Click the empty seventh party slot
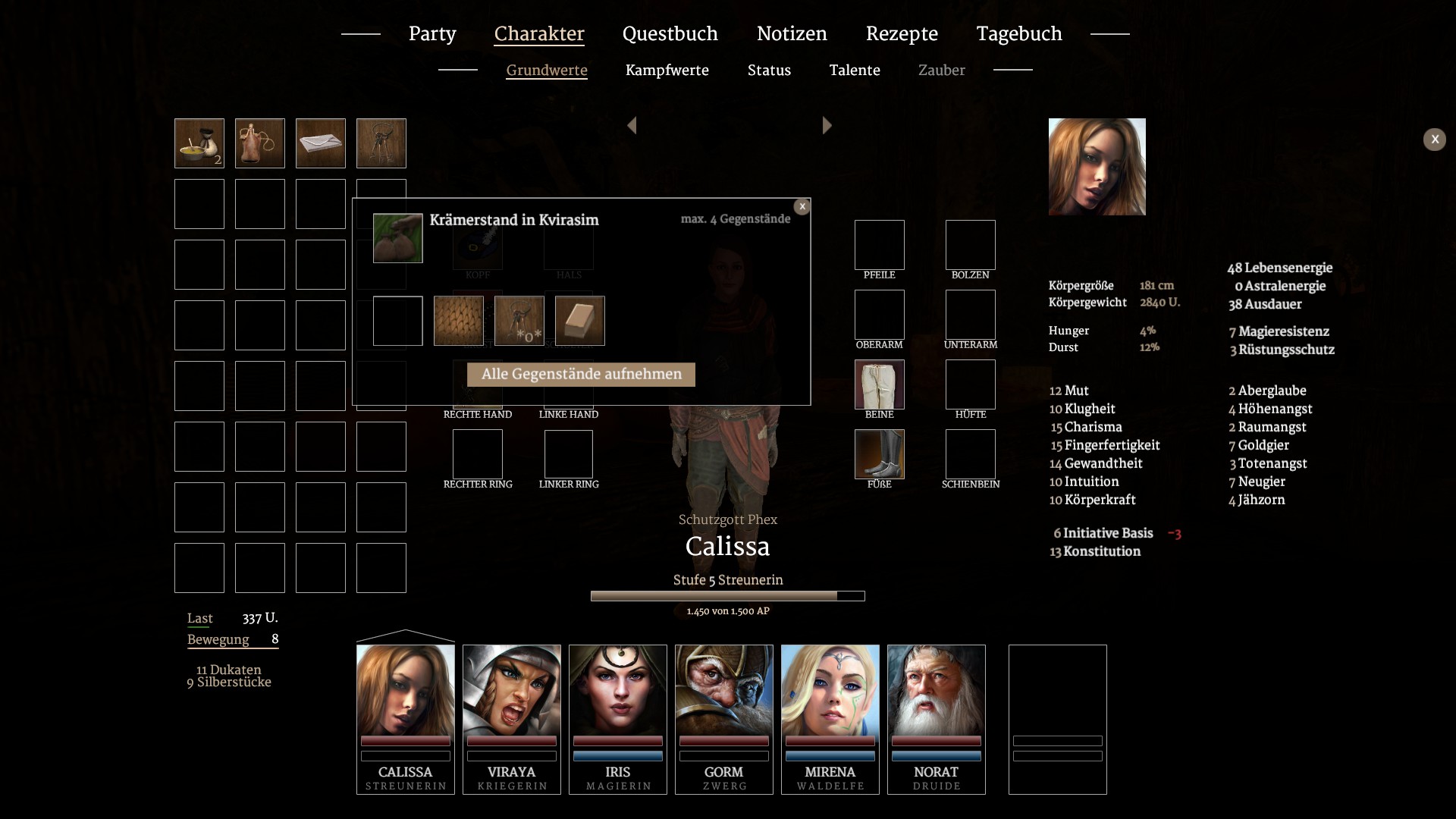1456x819 pixels. (x=1058, y=719)
